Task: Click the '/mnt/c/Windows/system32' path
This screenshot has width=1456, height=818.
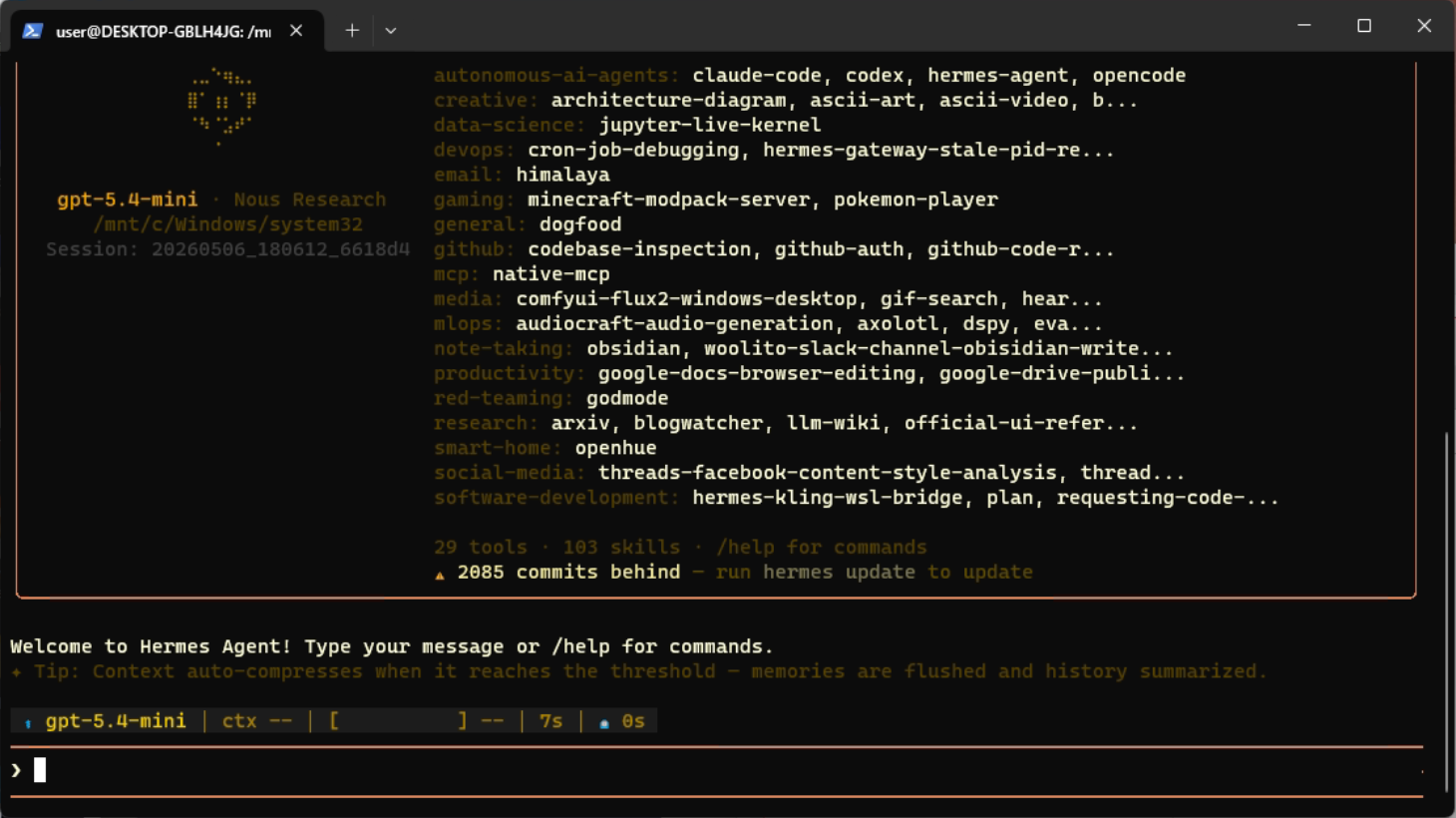Action: (228, 224)
